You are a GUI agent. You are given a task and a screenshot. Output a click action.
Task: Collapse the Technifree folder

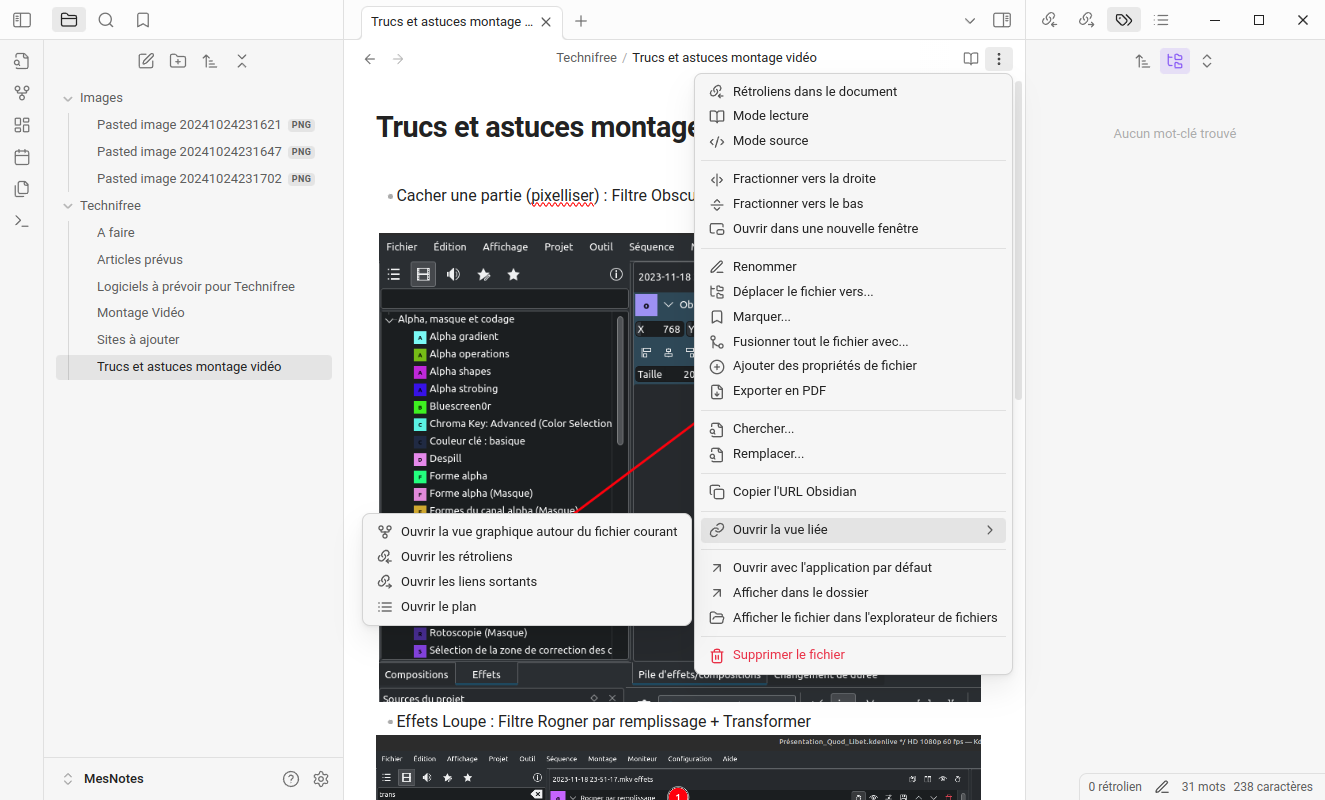[x=68, y=206]
